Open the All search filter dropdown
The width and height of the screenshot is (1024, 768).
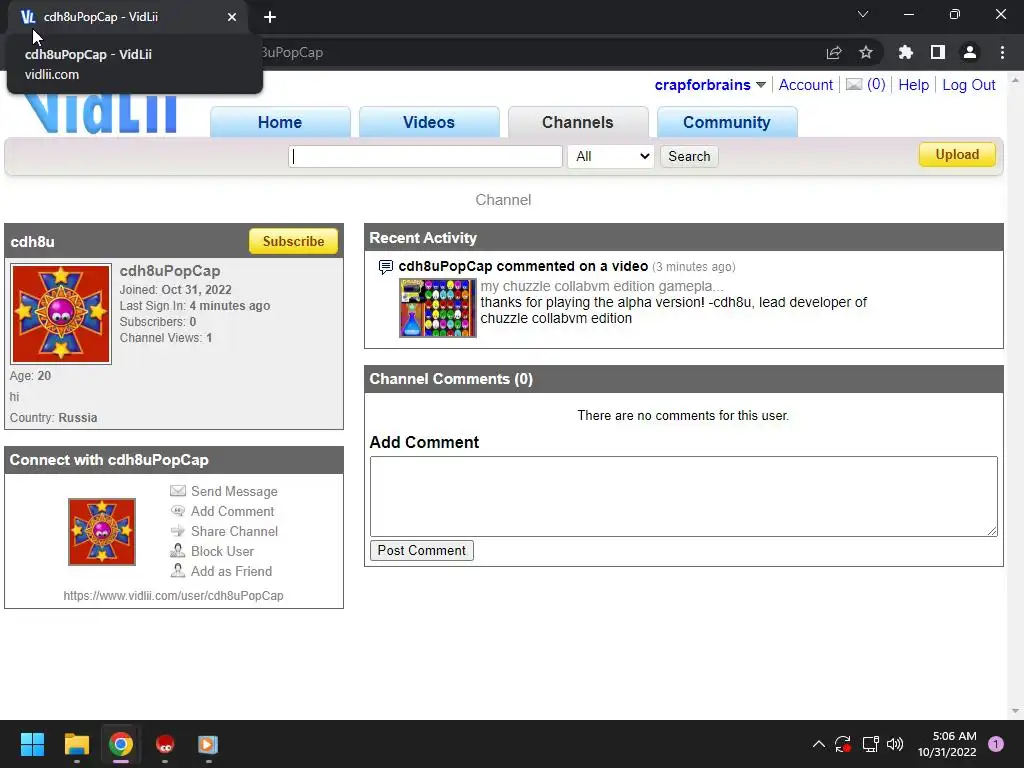coord(611,156)
